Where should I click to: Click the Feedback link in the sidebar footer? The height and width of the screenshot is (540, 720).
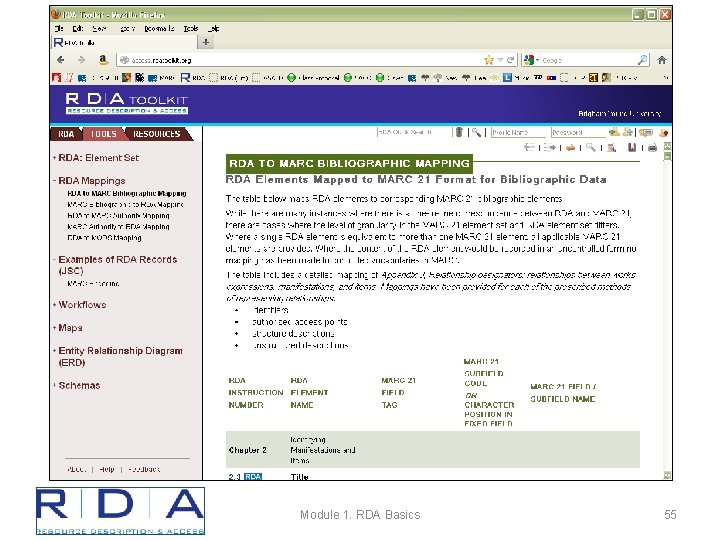point(144,469)
